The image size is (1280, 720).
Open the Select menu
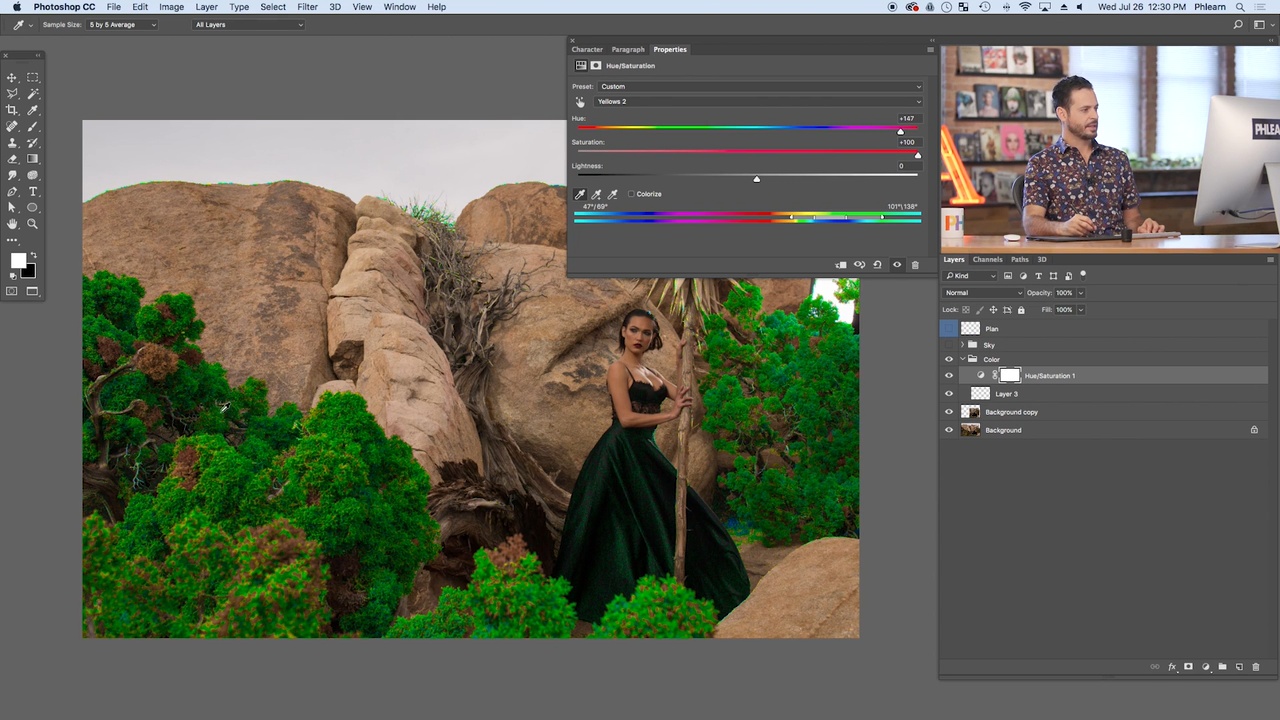[x=273, y=7]
